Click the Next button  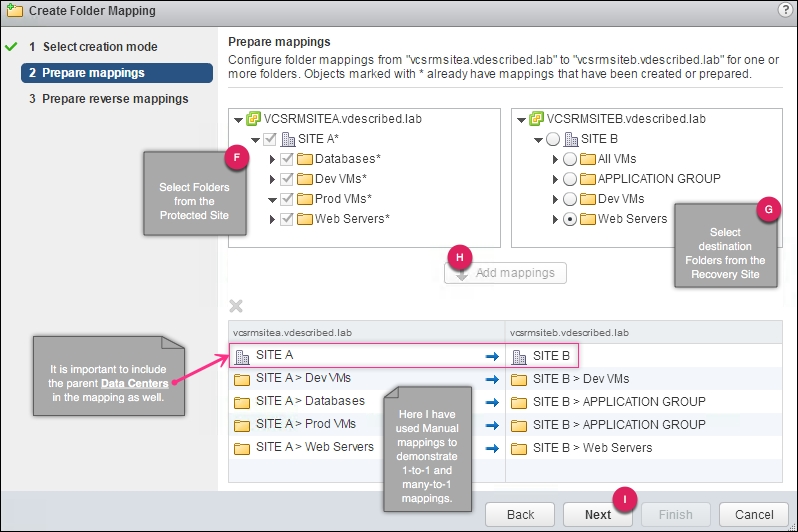click(x=597, y=515)
